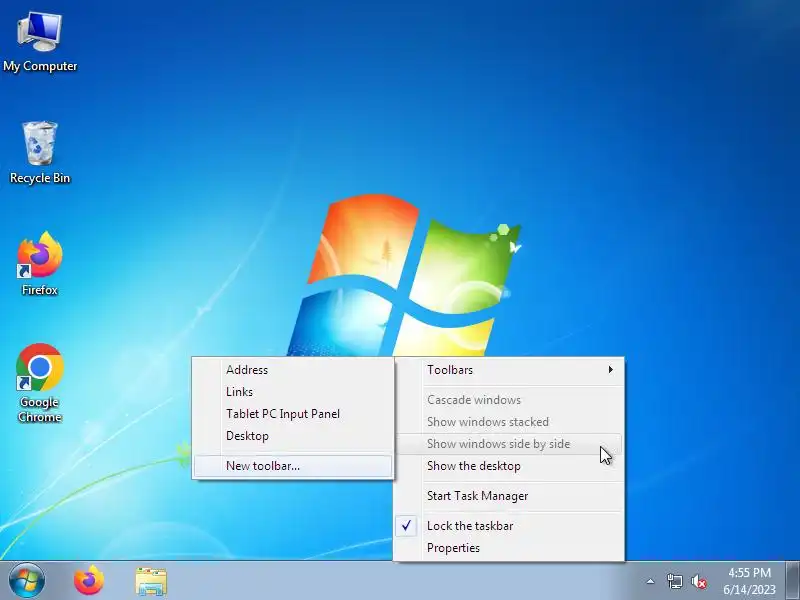This screenshot has height=600, width=800.
Task: Click Cascade windows entry
Action: tap(509, 400)
